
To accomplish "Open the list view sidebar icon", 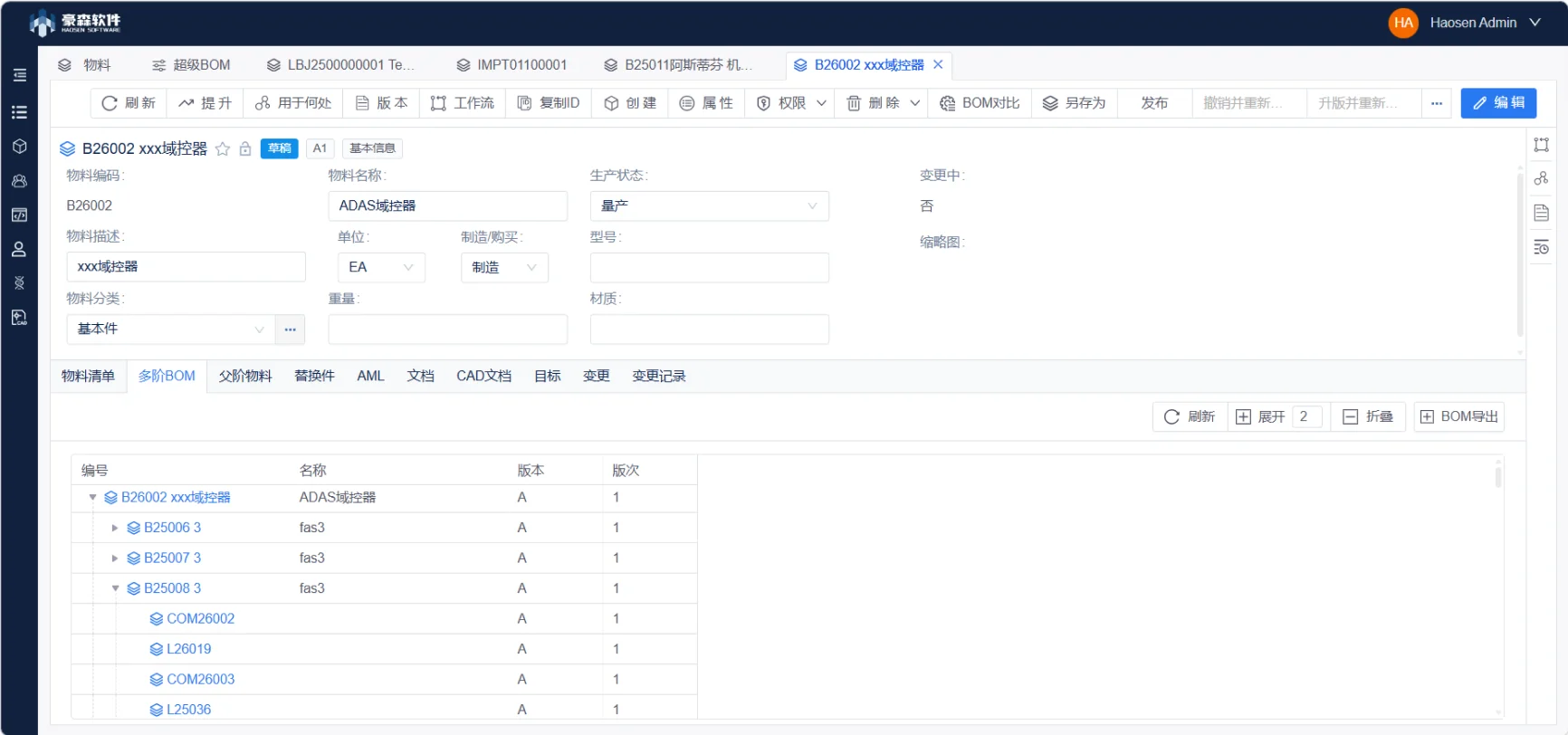I will (19, 112).
